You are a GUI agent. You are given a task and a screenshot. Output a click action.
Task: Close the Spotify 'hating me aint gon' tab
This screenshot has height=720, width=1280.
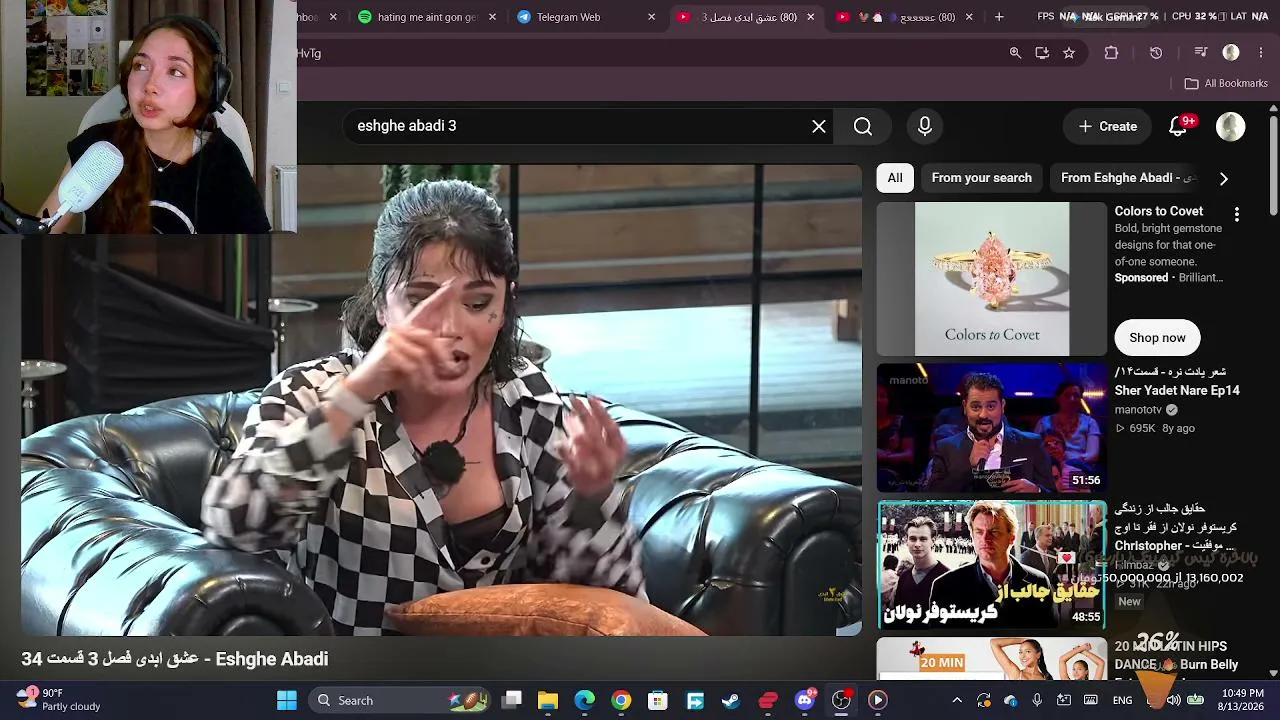492,17
